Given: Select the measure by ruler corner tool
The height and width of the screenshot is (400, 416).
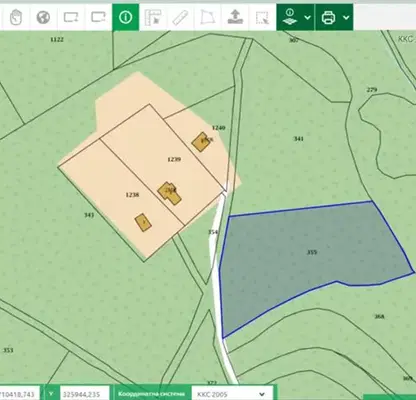Looking at the screenshot, I should [153, 17].
